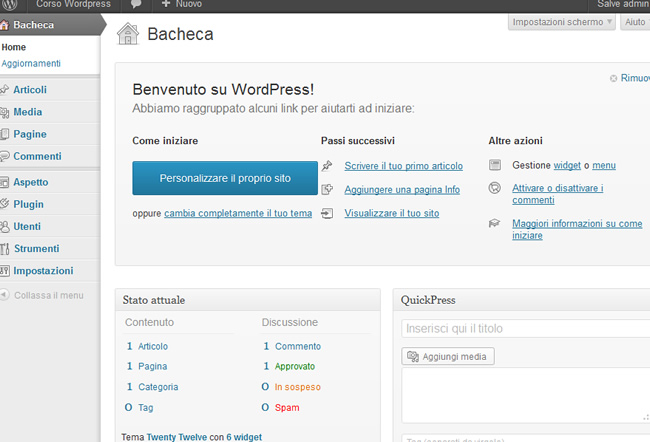Open the In sospeso comments link
650x442 pixels.
click(297, 387)
